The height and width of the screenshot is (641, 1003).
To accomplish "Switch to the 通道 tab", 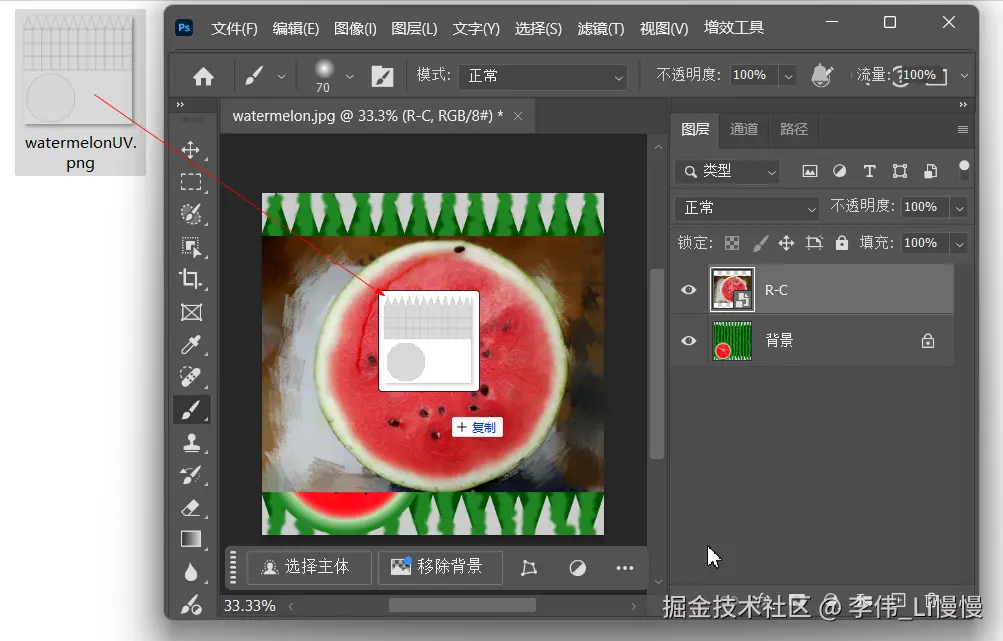I will [x=744, y=129].
